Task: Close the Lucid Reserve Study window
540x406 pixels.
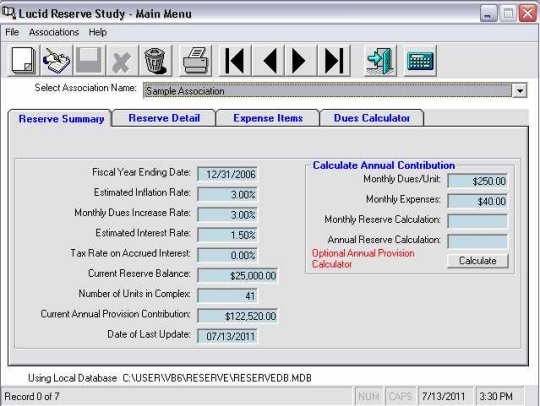Action: (528, 14)
